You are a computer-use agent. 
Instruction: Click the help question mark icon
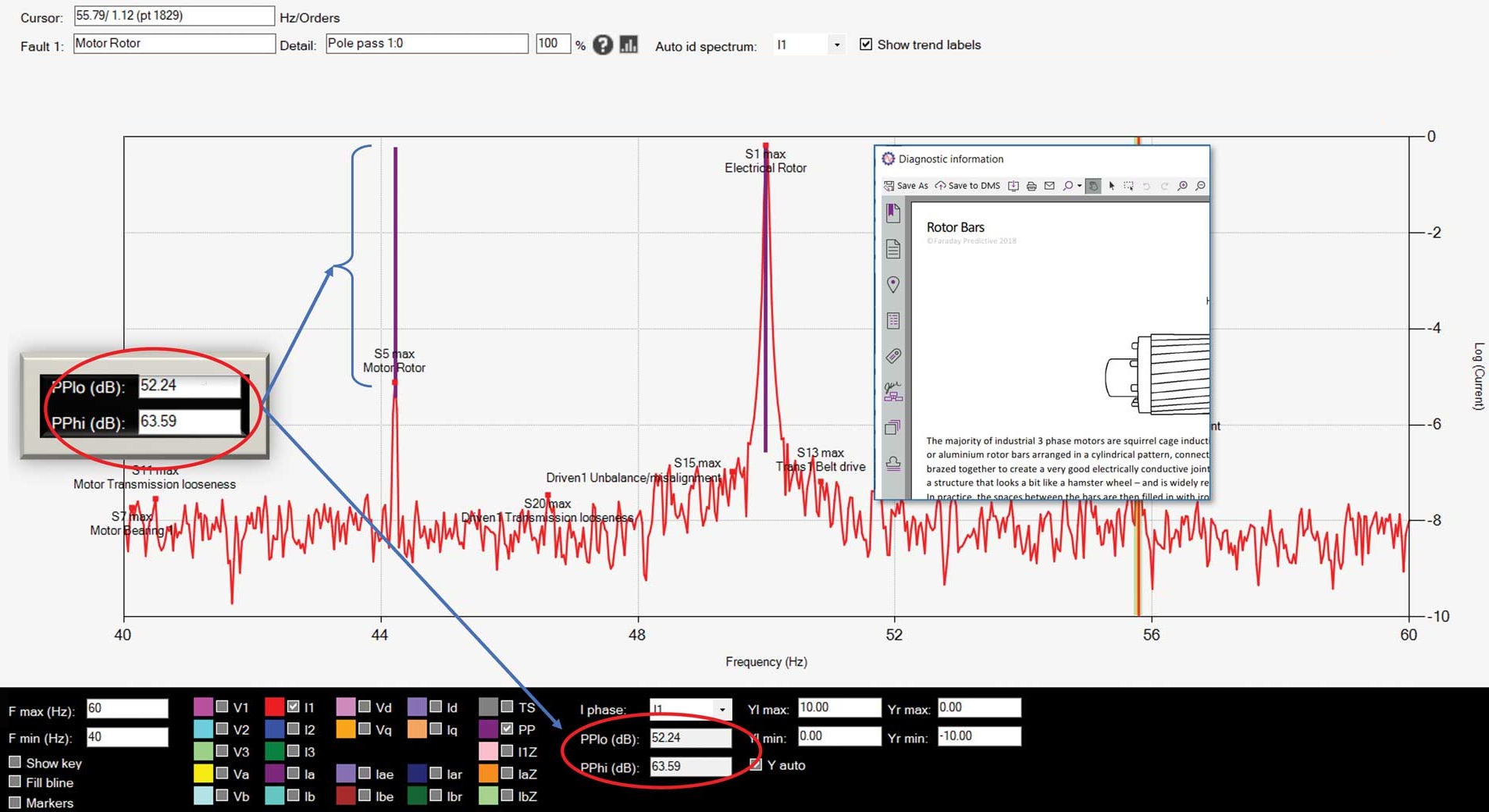(602, 45)
